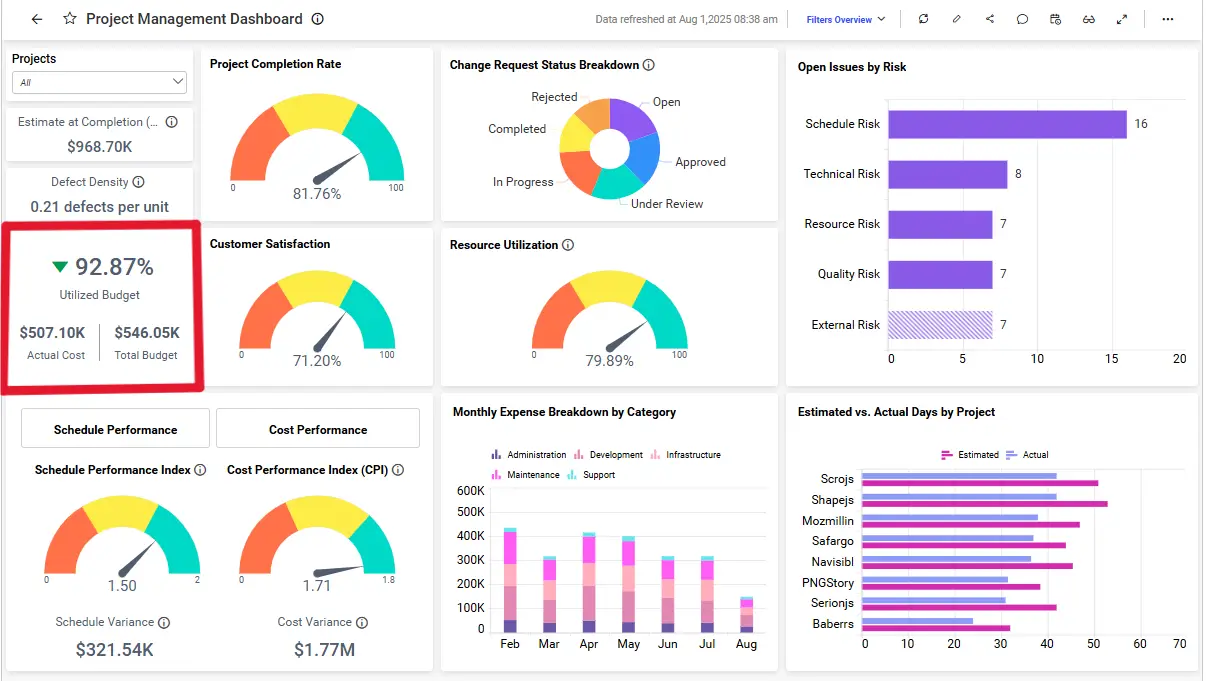The width and height of the screenshot is (1206, 681).
Task: Click the back arrow button
Action: pos(36,18)
